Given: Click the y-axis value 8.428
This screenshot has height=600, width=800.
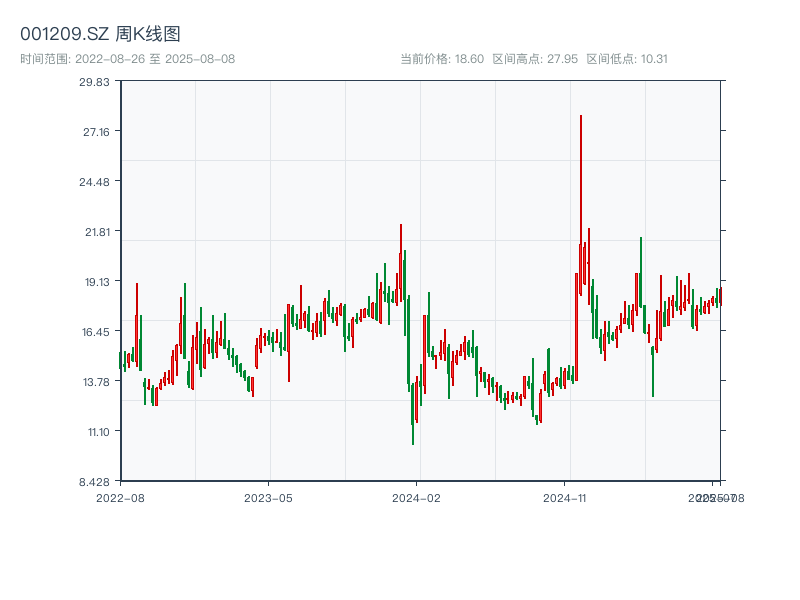Looking at the screenshot, I should [x=94, y=482].
